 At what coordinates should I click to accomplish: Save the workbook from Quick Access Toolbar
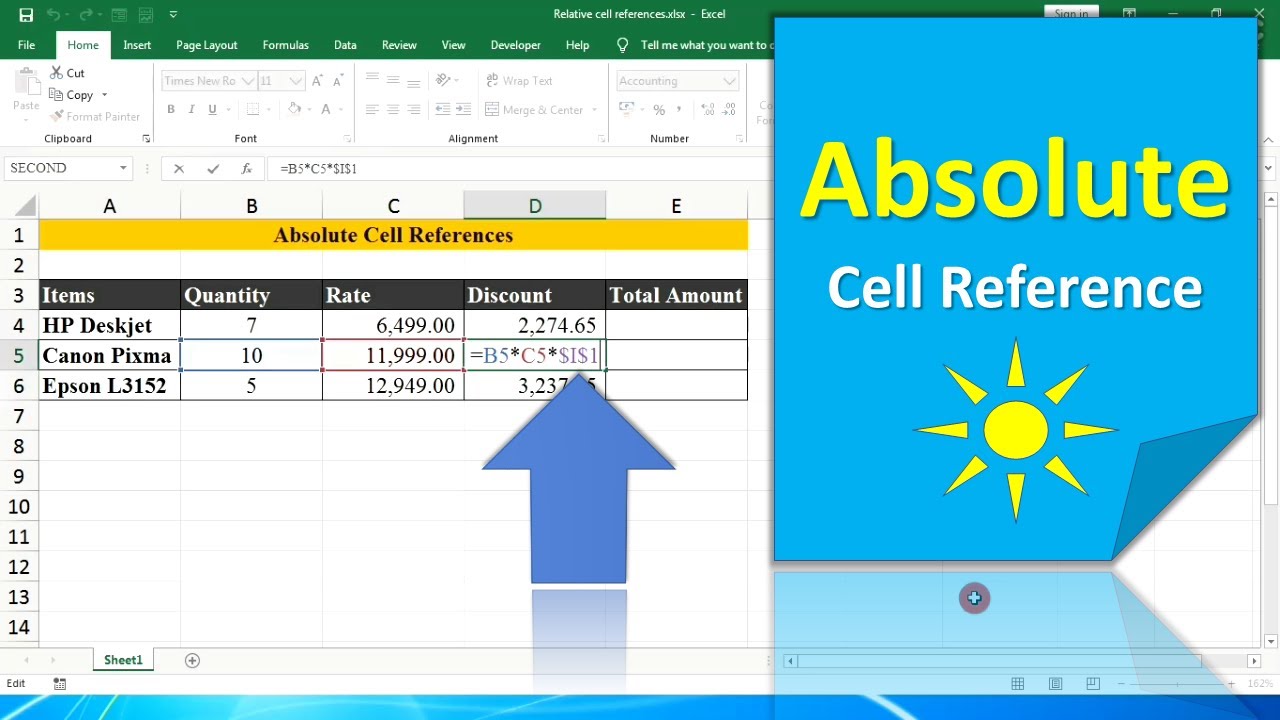click(x=26, y=15)
